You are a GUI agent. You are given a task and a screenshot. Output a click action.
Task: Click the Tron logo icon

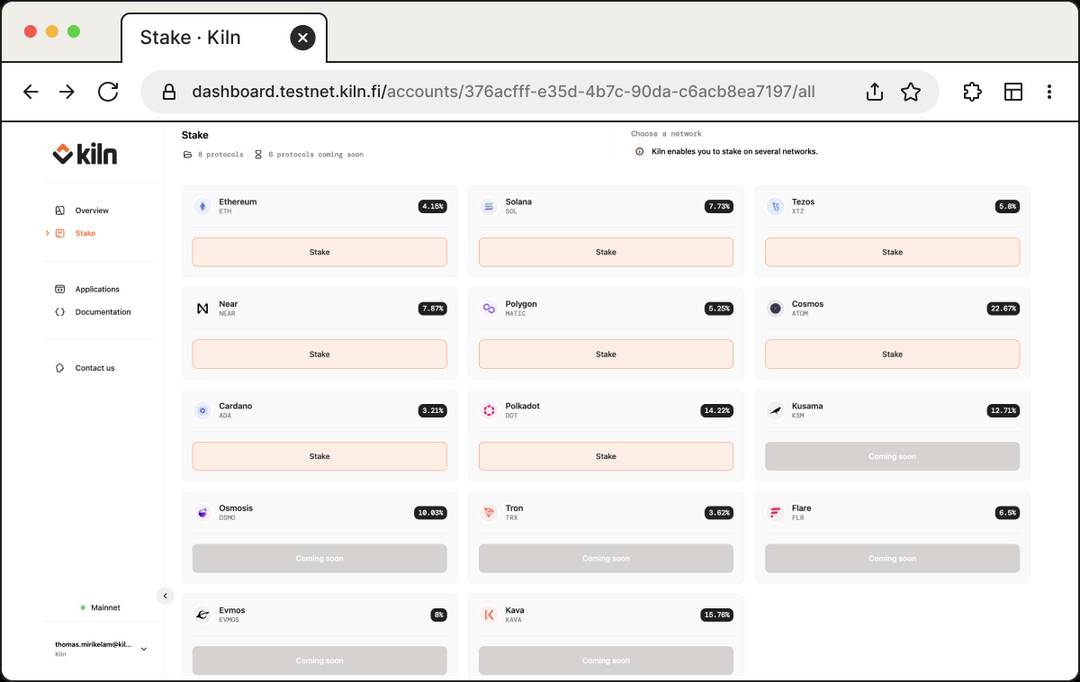[x=489, y=512]
